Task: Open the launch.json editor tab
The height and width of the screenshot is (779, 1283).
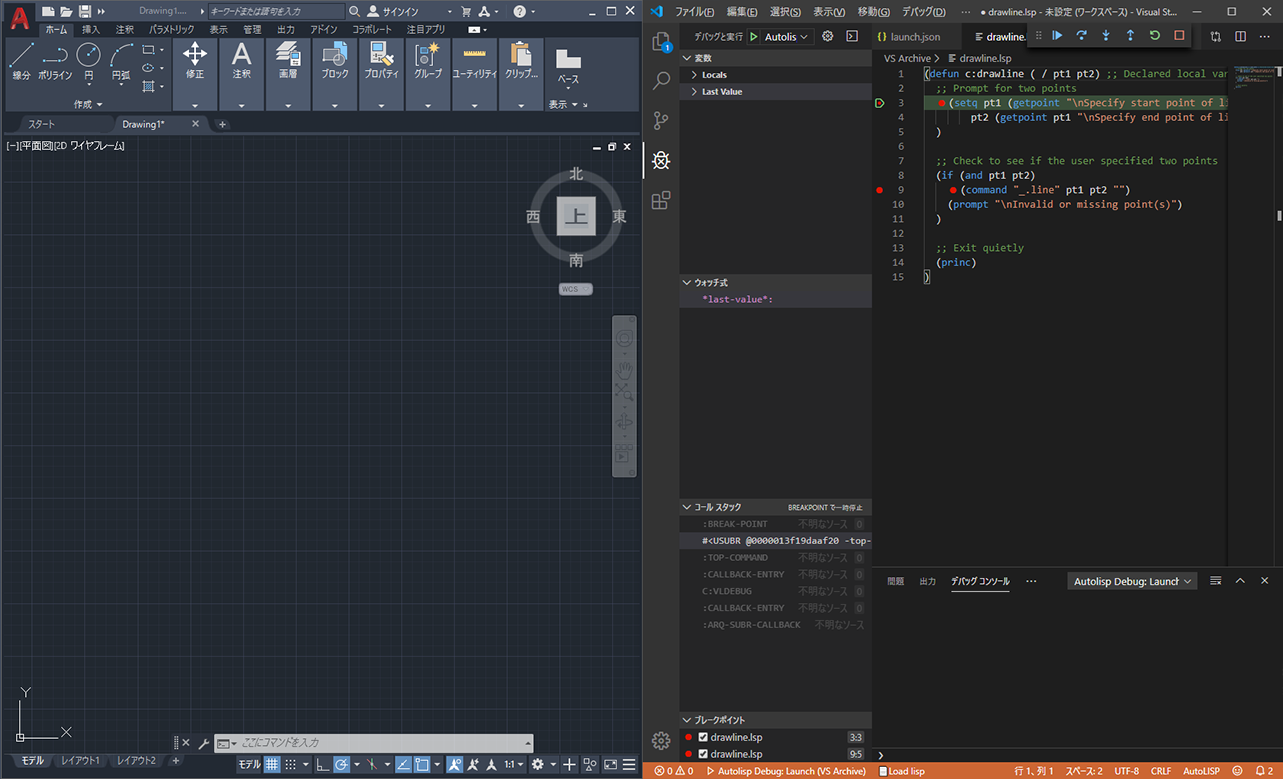Action: tap(914, 37)
